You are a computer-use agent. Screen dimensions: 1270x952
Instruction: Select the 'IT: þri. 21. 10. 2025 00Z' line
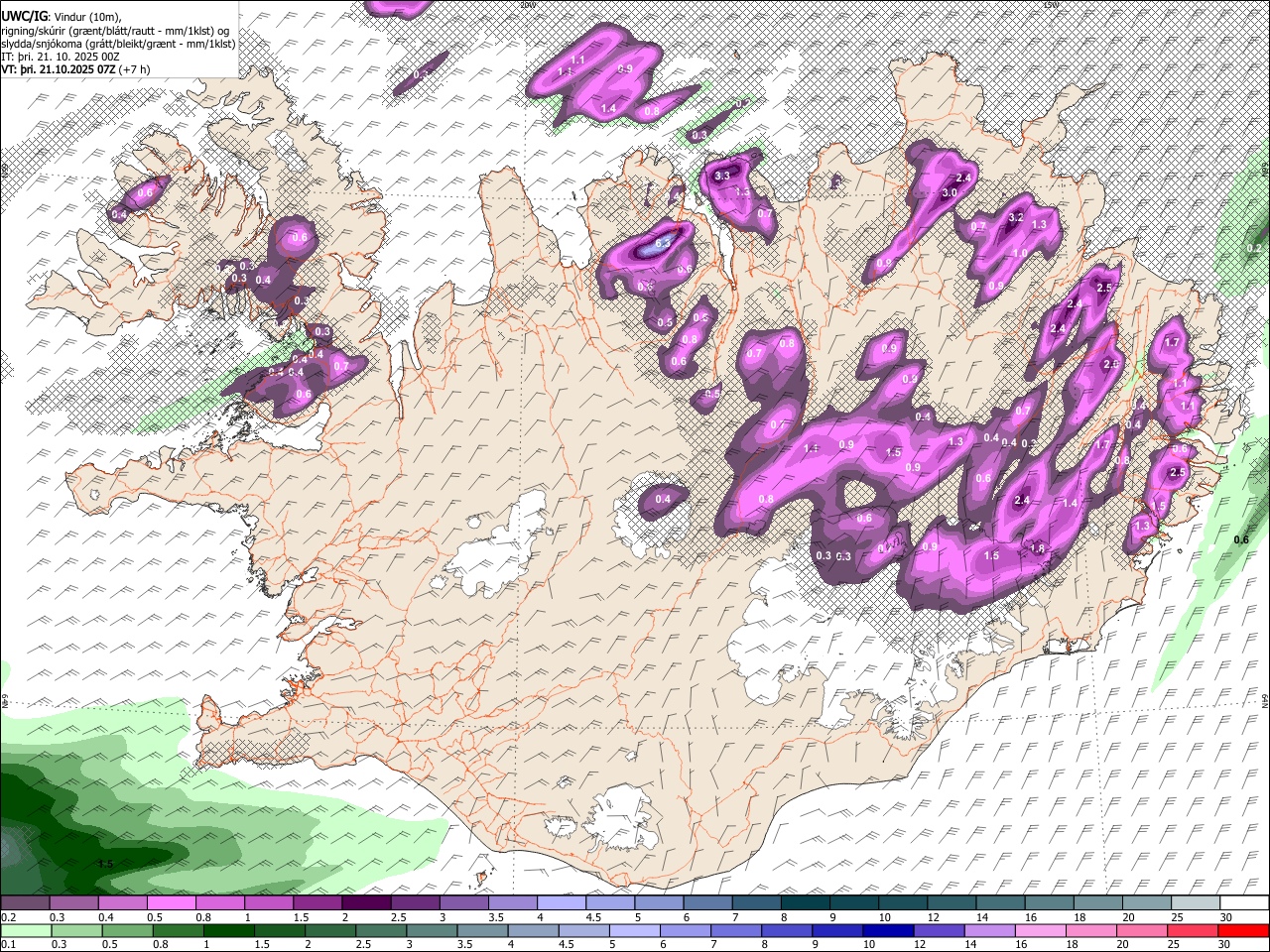pos(61,57)
